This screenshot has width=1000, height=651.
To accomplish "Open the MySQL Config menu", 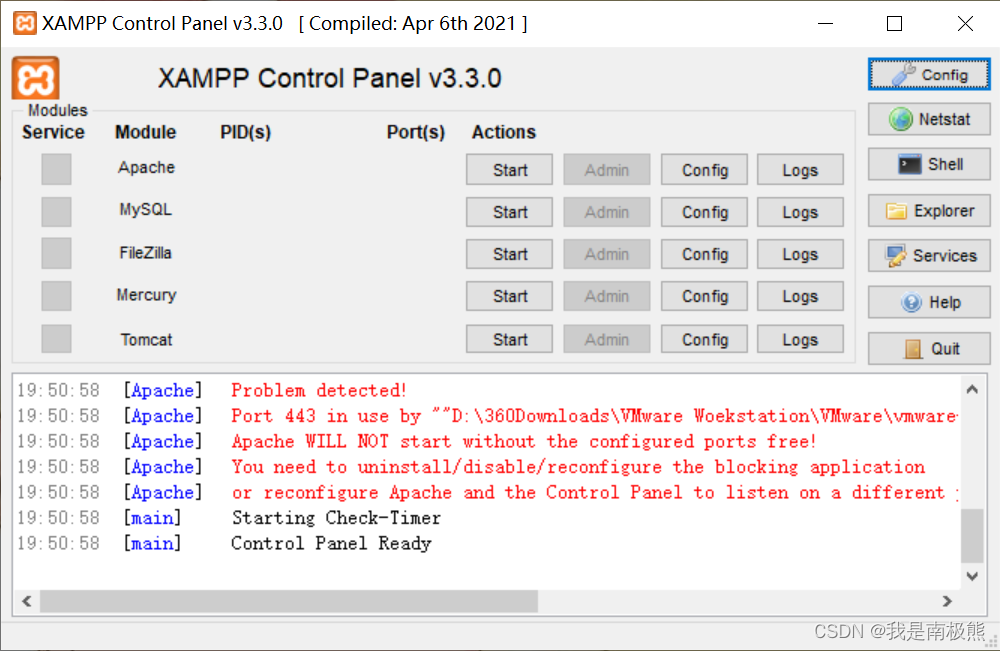I will click(705, 212).
